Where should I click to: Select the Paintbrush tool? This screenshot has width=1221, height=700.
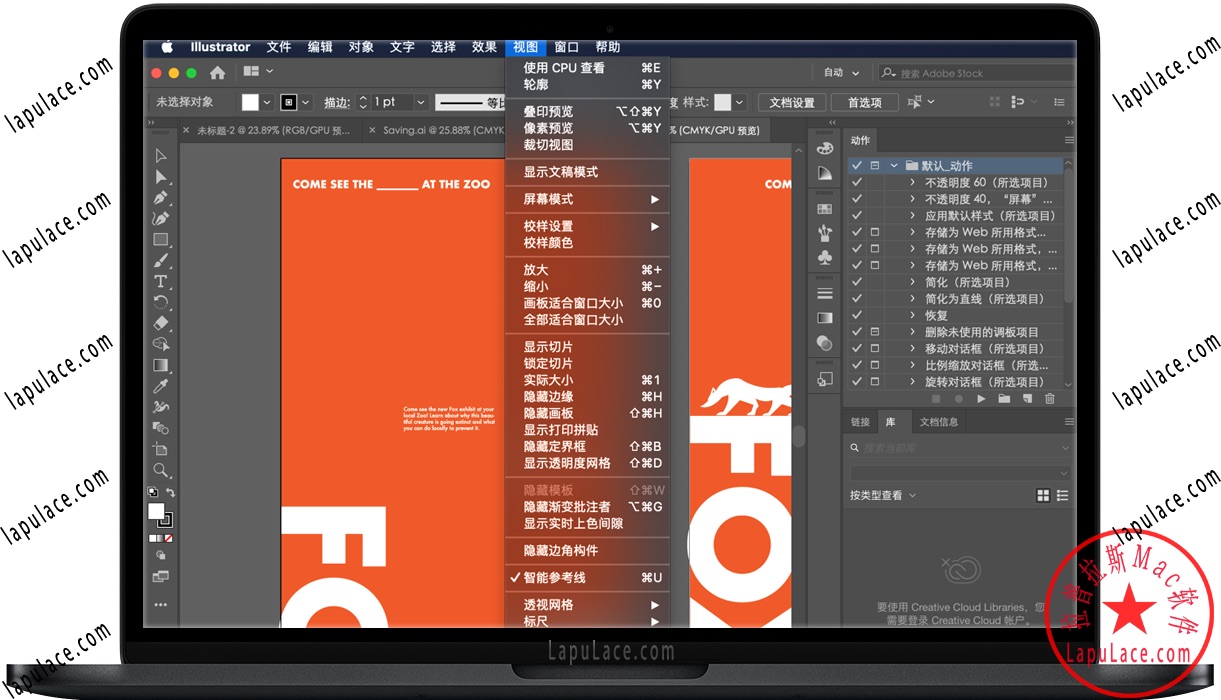pyautogui.click(x=160, y=261)
